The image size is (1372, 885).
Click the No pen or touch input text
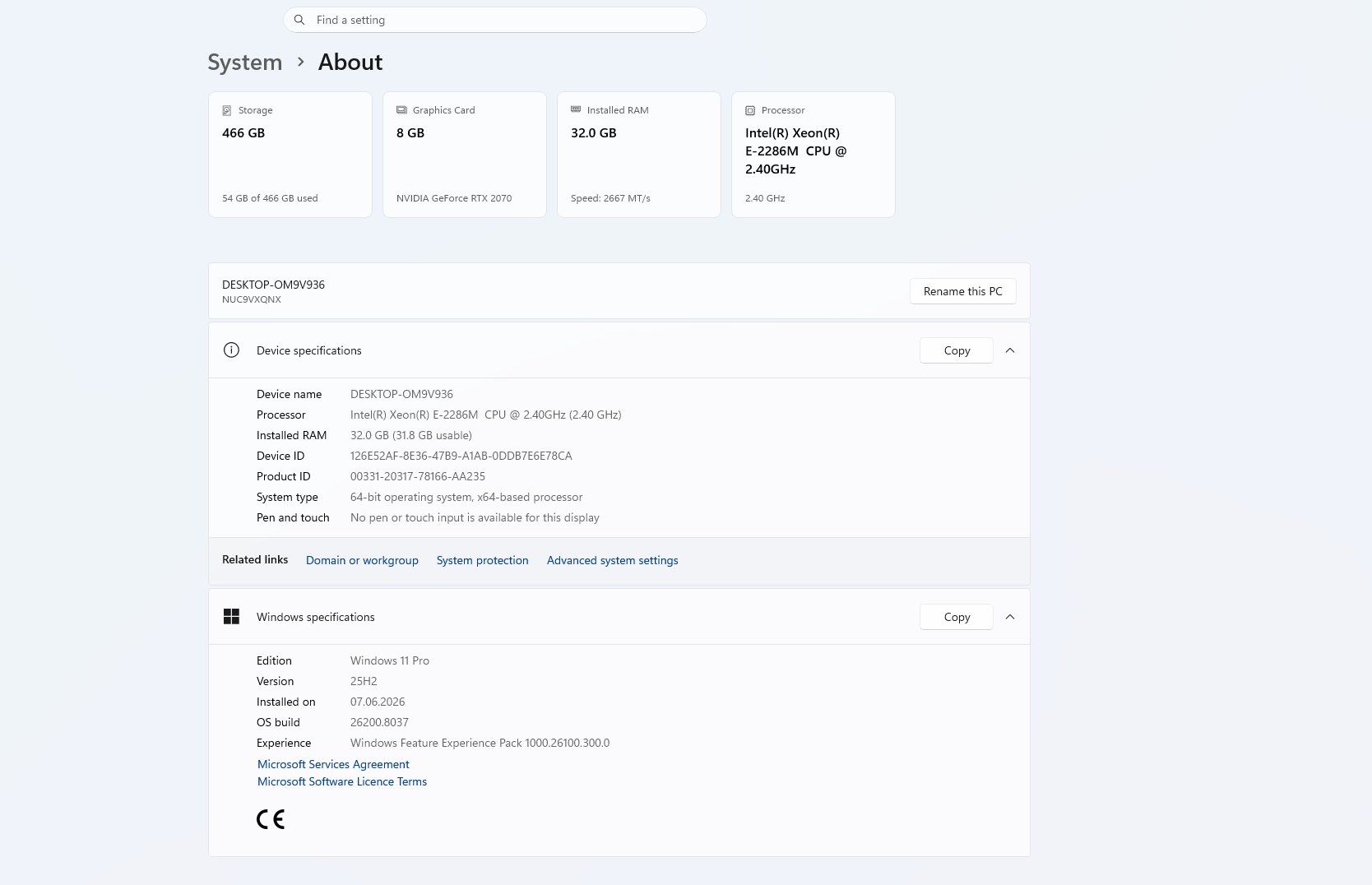[475, 517]
